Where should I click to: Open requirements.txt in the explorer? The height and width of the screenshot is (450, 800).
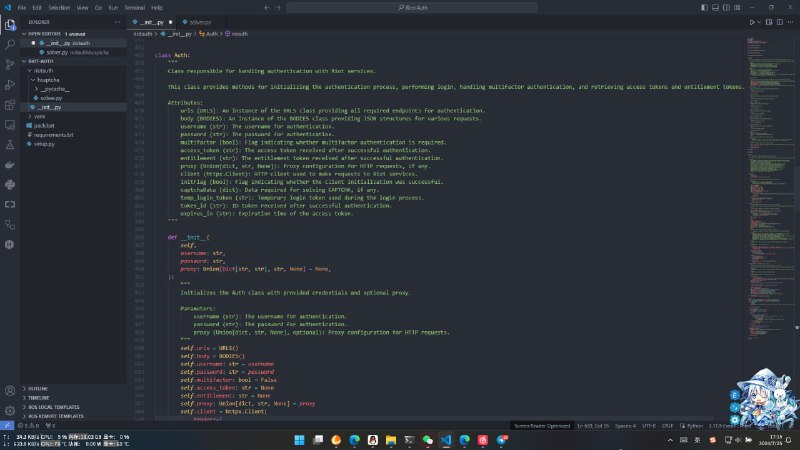[53, 134]
